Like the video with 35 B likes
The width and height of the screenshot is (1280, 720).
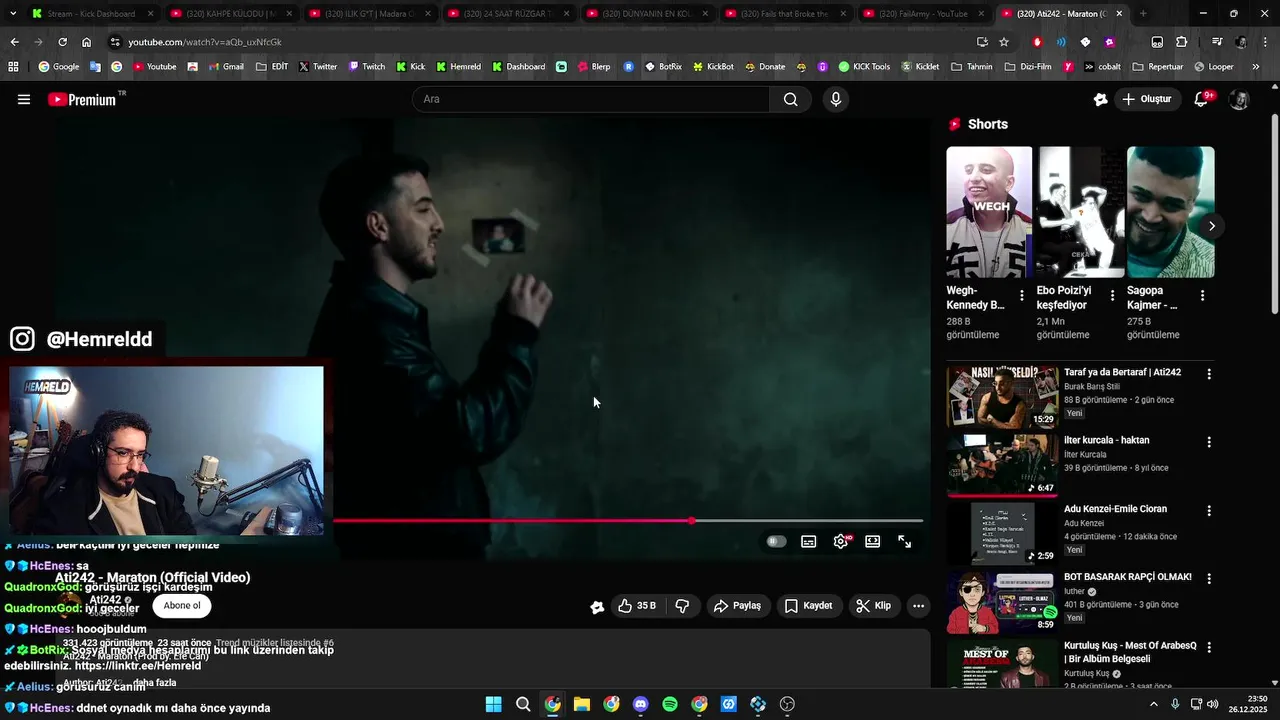(x=637, y=605)
